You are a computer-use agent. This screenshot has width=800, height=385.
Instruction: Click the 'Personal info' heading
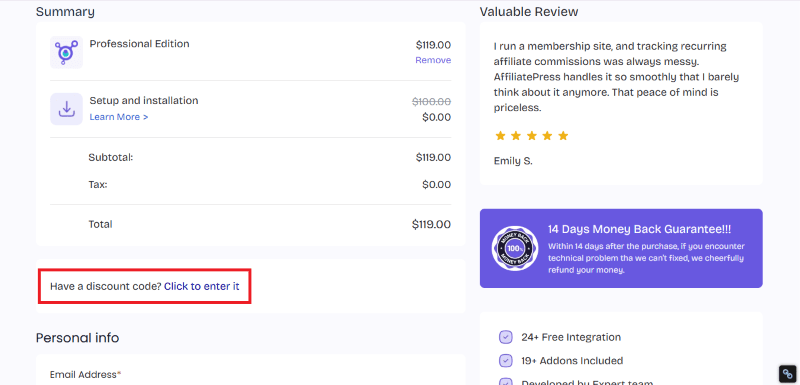(x=78, y=338)
